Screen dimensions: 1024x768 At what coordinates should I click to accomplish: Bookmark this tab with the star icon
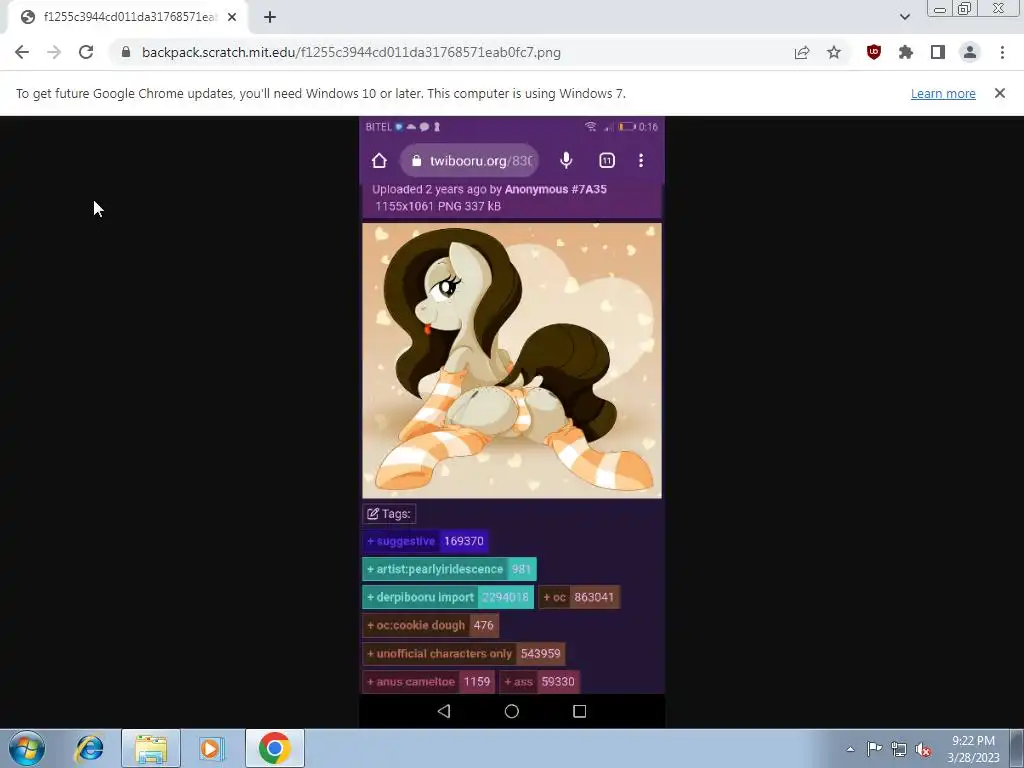click(x=834, y=52)
